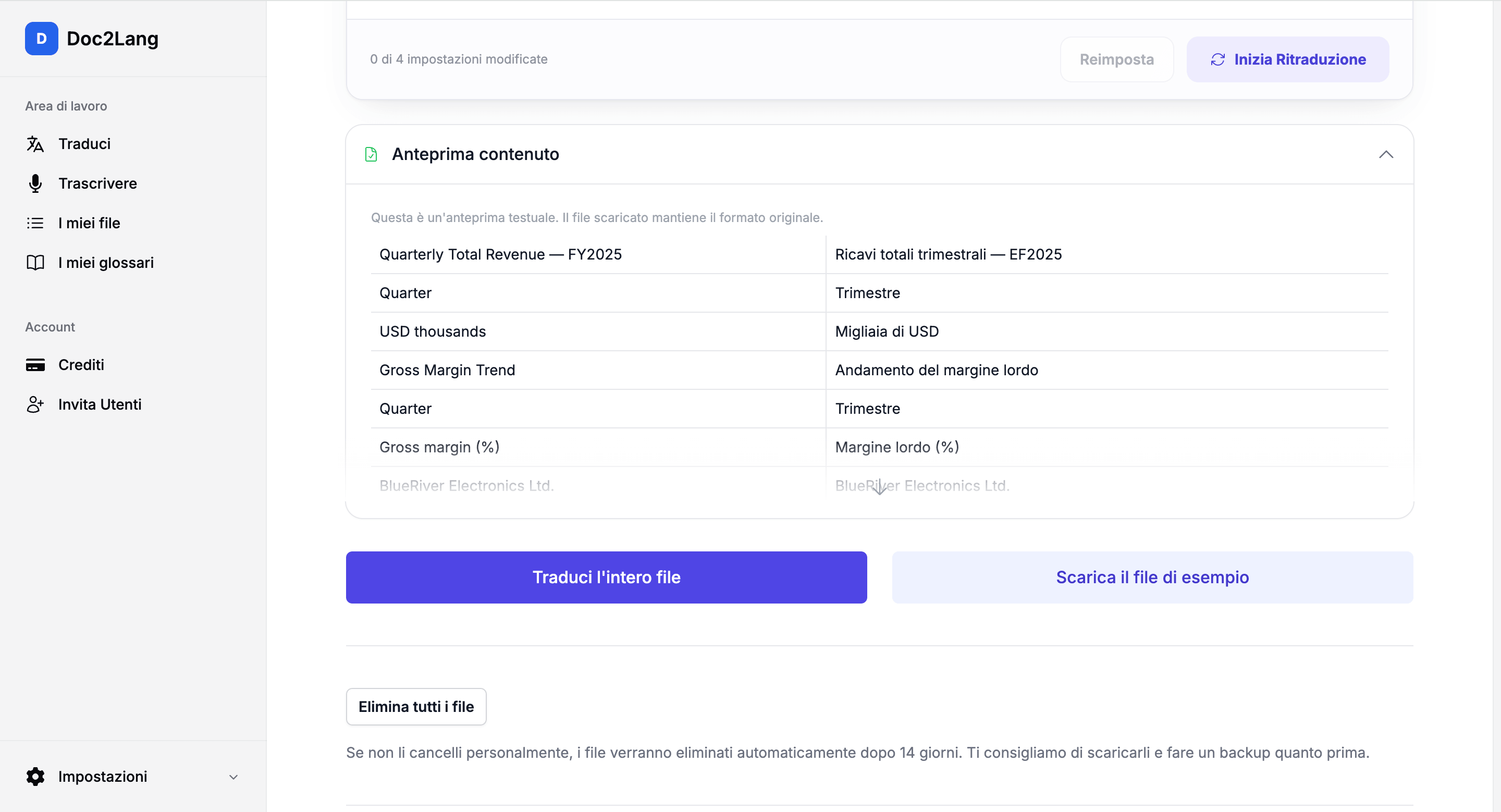1501x812 pixels.
Task: Click Scarica il file di esempio
Action: tap(1152, 577)
